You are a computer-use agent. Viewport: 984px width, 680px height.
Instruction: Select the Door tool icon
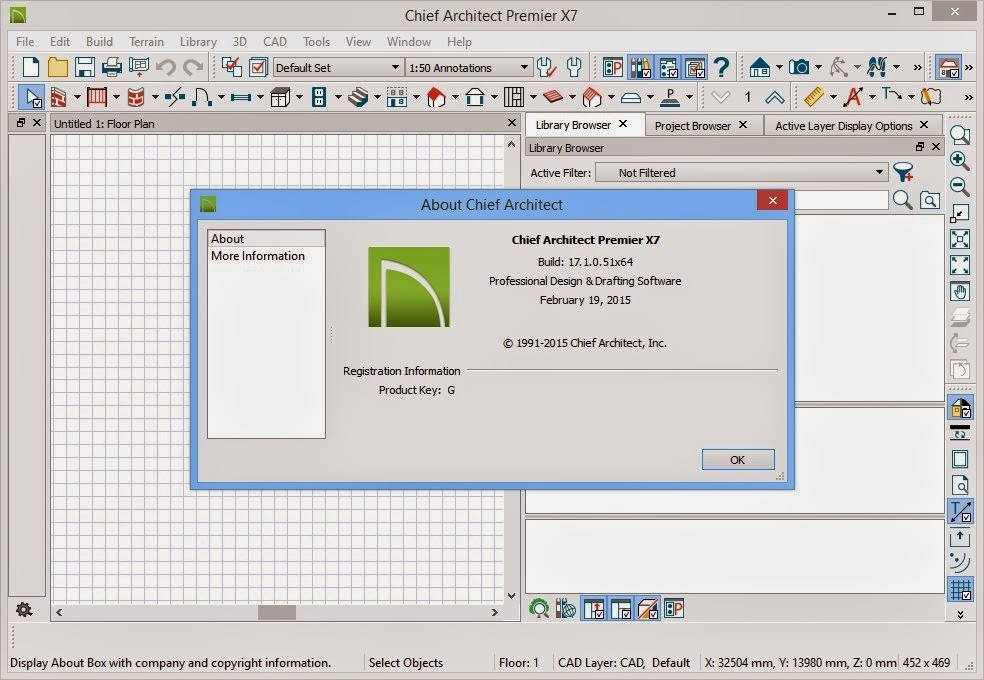(202, 97)
